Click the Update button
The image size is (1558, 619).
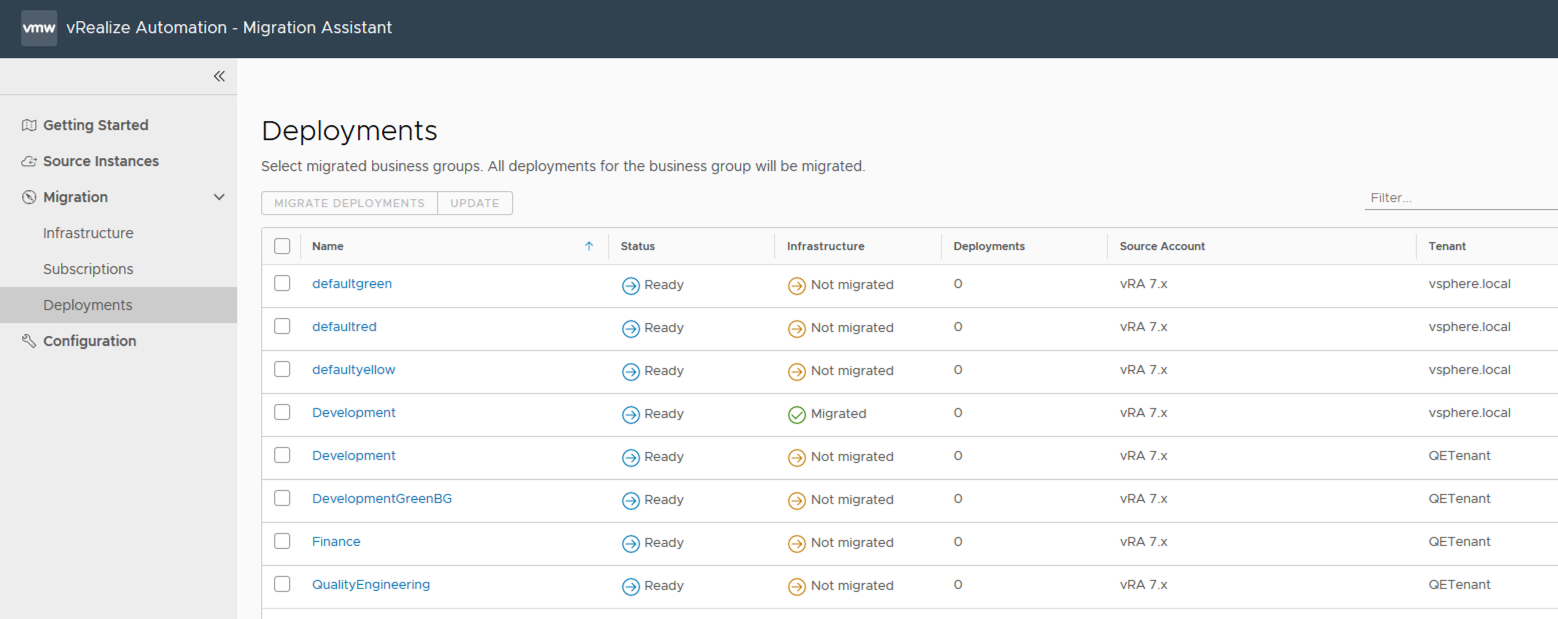click(475, 203)
